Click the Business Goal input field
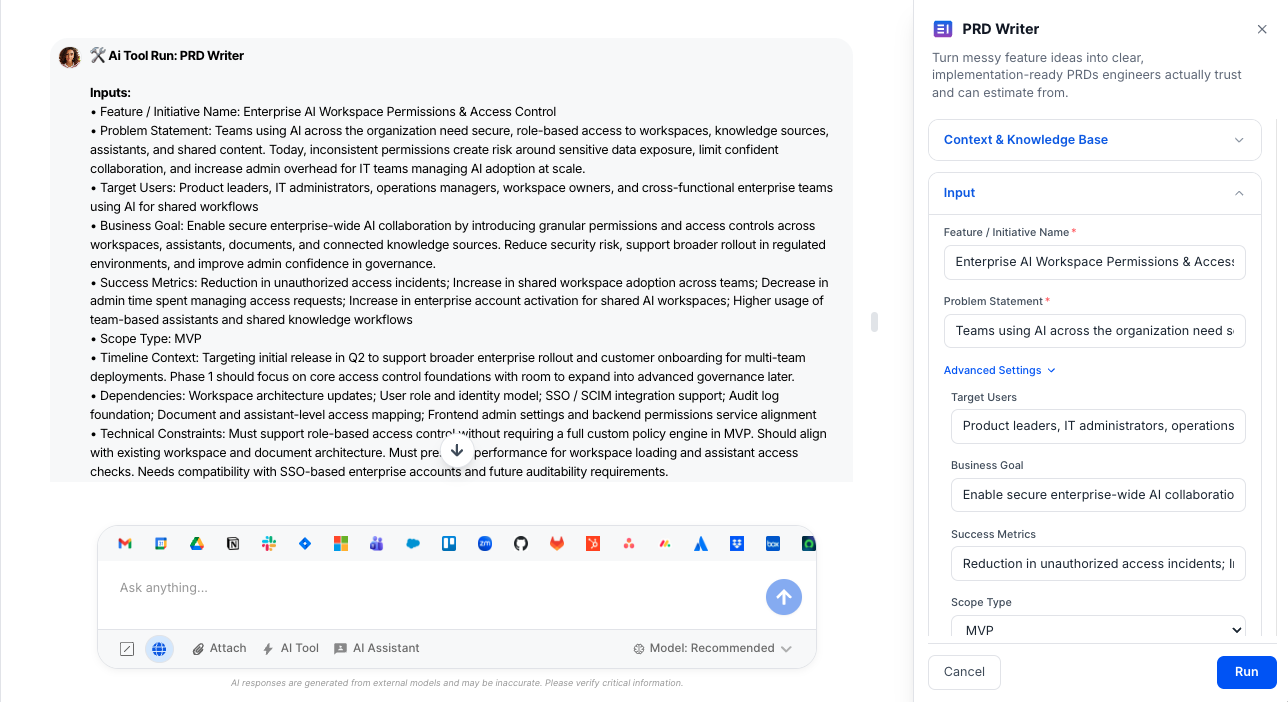The height and width of the screenshot is (702, 1288). tap(1098, 495)
